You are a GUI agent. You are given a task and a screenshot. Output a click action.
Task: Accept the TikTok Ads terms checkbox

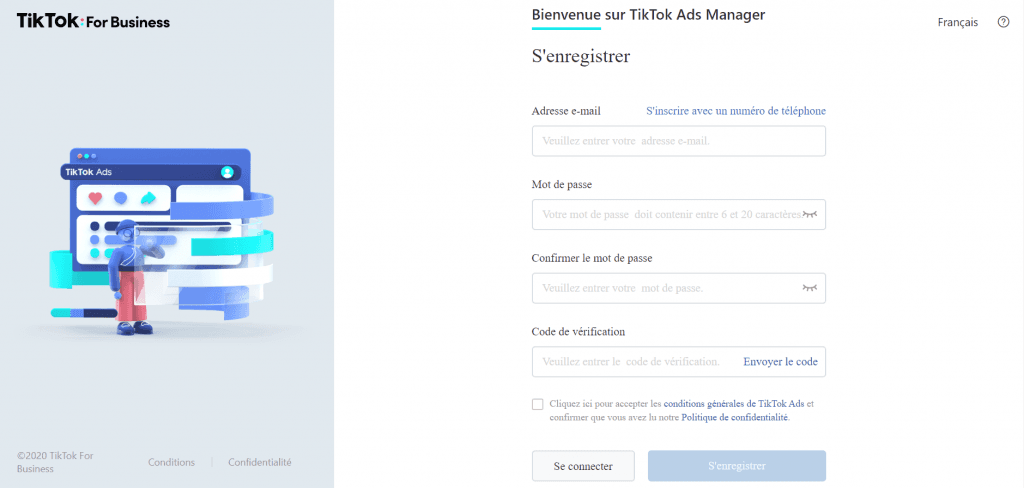pyautogui.click(x=537, y=404)
